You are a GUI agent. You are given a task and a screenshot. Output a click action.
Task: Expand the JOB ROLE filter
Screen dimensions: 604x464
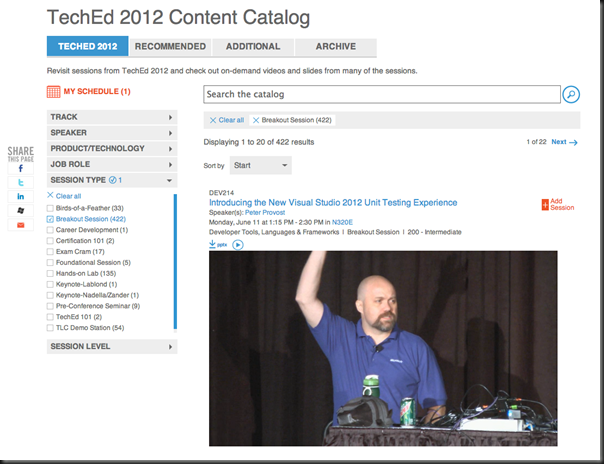[112, 164]
